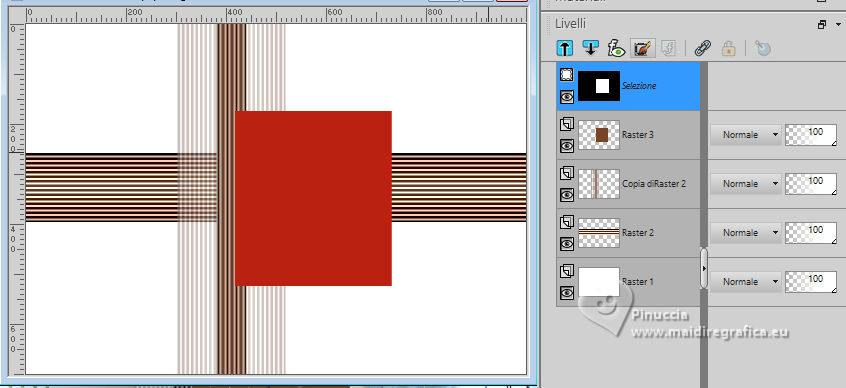Click the move layer down arrow icon
The width and height of the screenshot is (846, 388).
590,49
